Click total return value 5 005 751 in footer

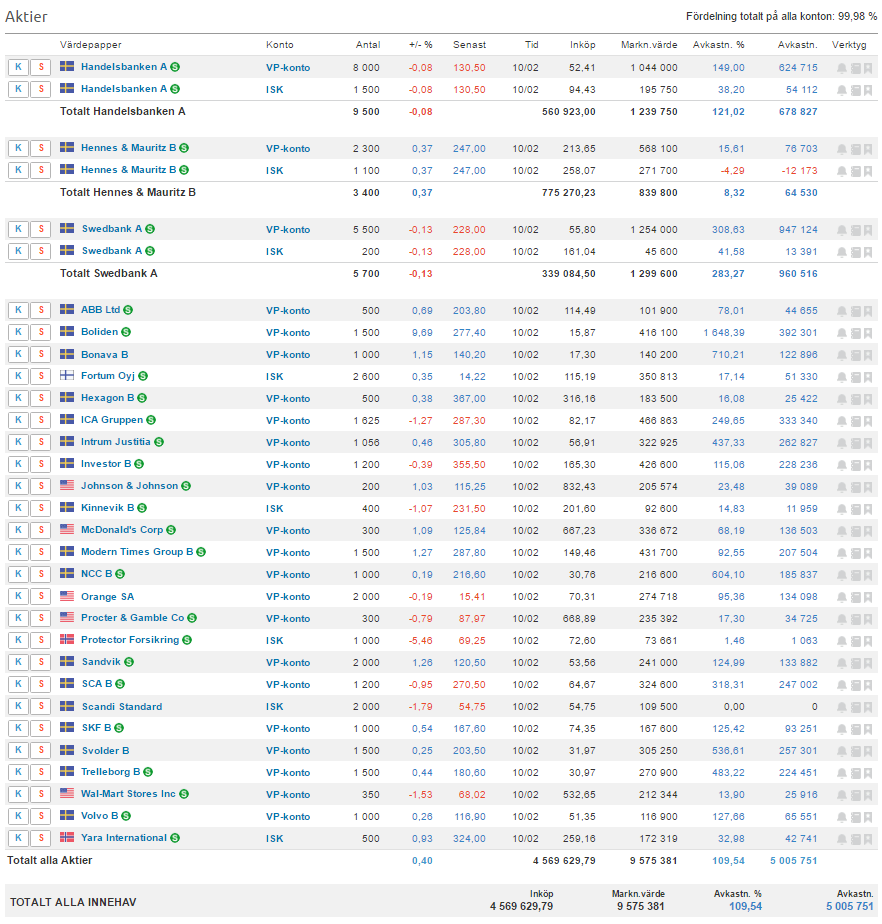click(849, 906)
